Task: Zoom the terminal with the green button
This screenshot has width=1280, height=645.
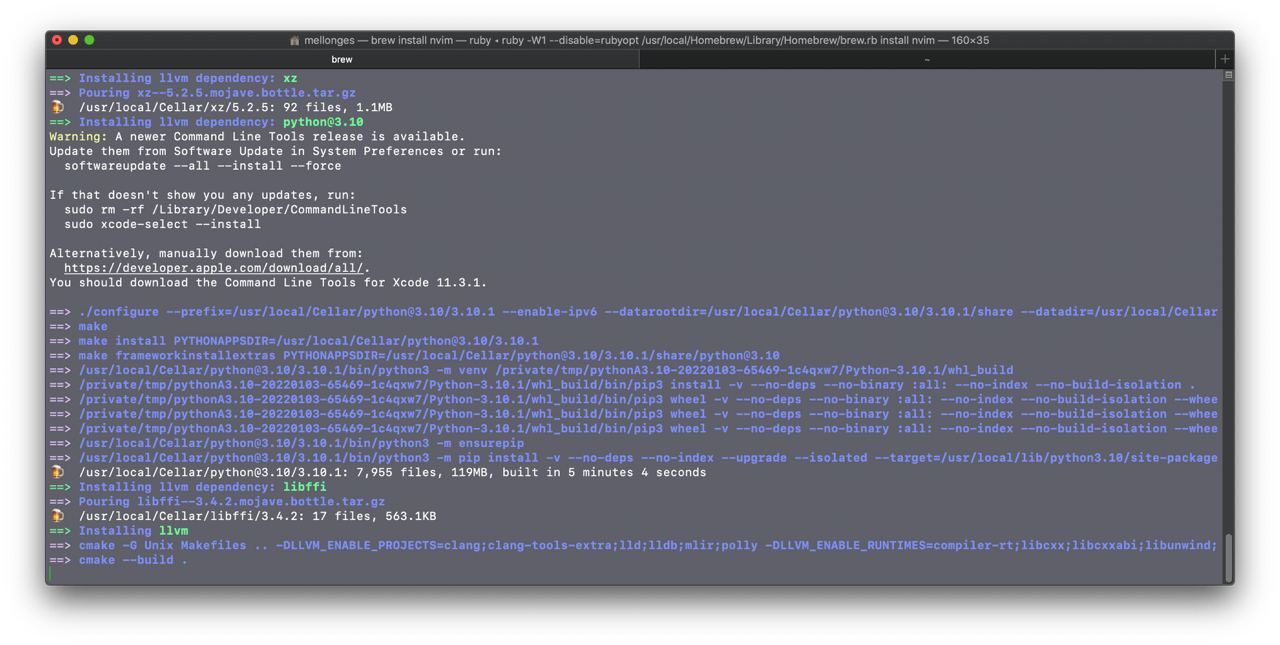Action: click(89, 40)
